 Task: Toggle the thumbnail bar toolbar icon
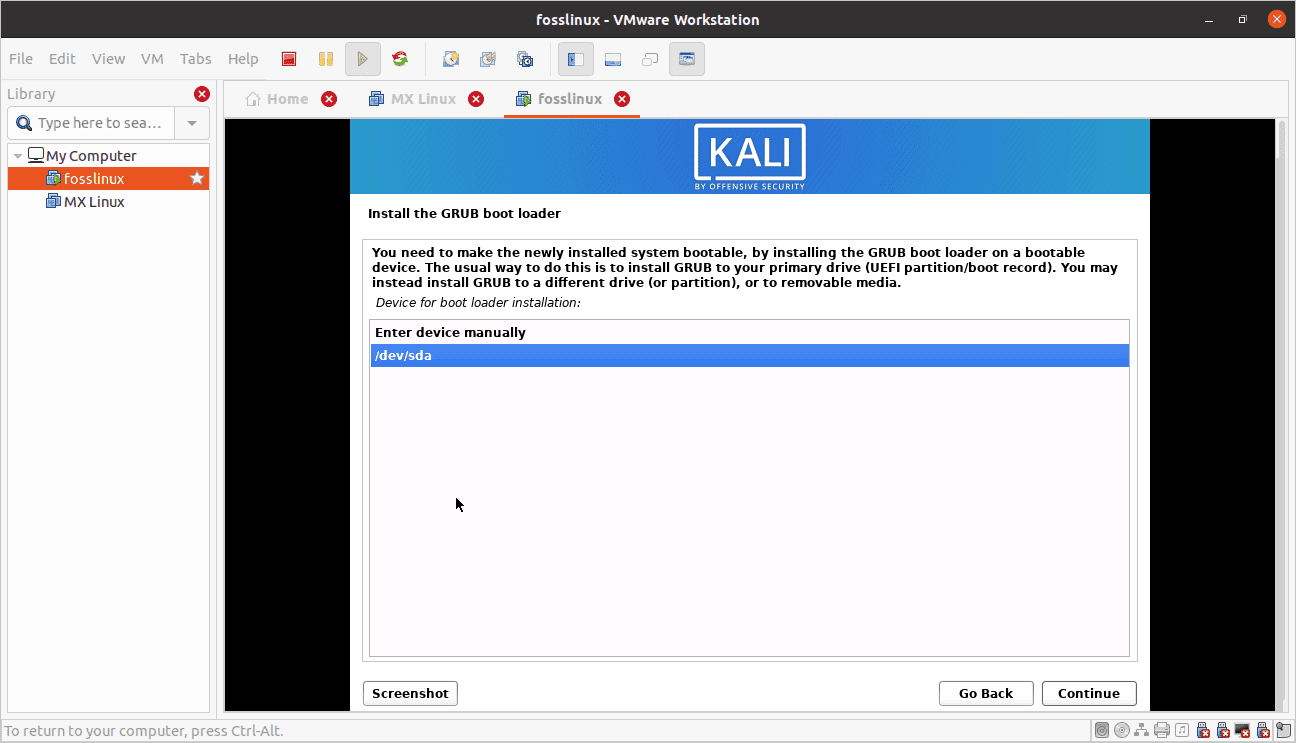tap(613, 59)
